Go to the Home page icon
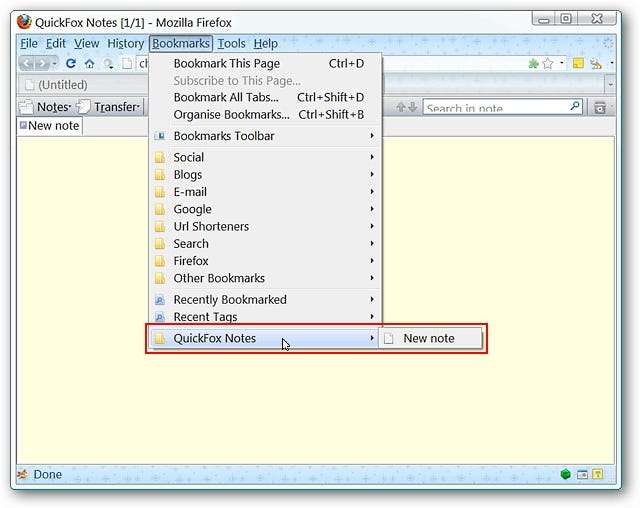Image resolution: width=640 pixels, height=508 pixels. pos(89,64)
